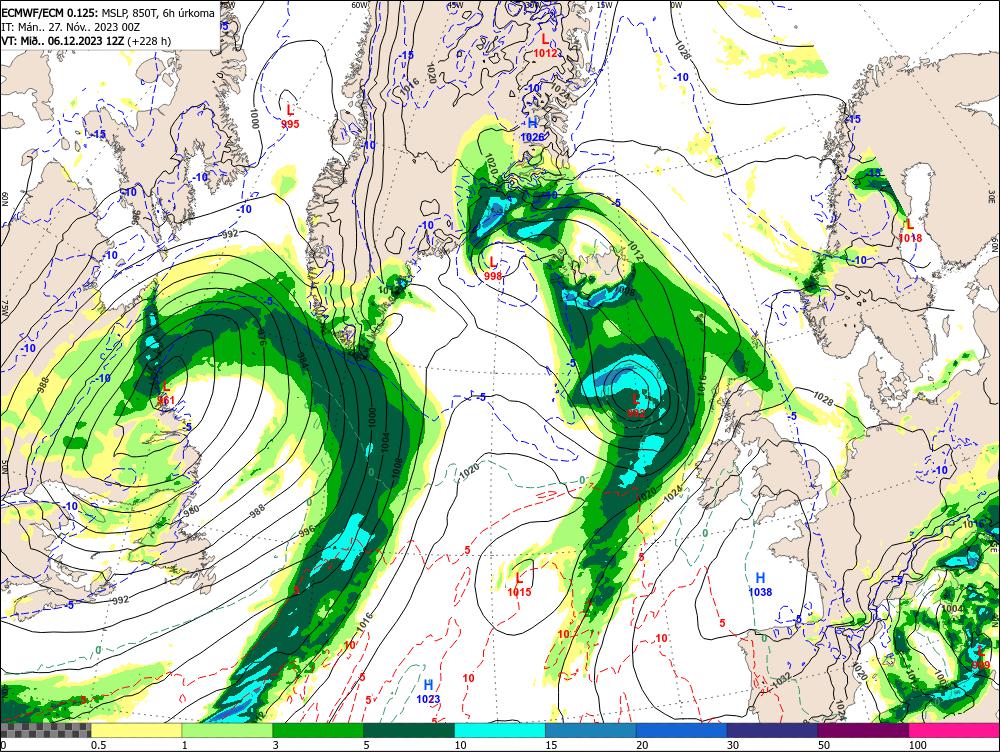
Task: Click the low pressure marker L 995
Action: coord(290,117)
